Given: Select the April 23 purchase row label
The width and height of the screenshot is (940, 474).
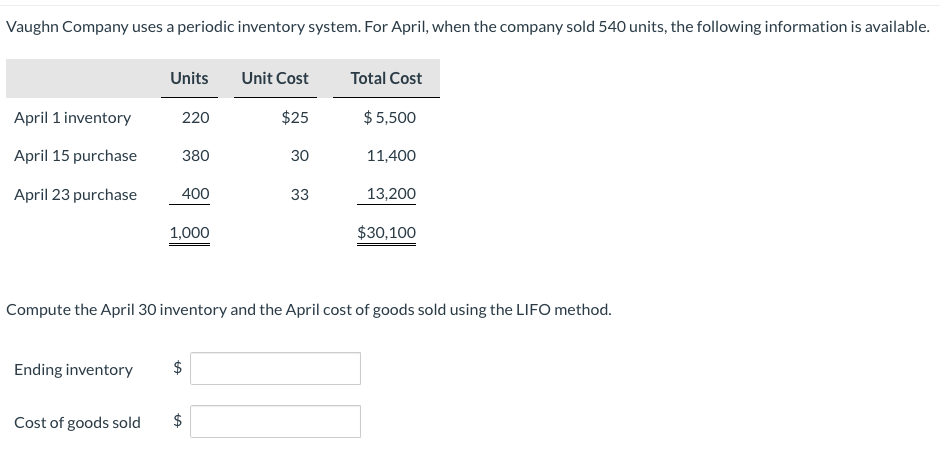Looking at the screenshot, I should click(75, 195).
